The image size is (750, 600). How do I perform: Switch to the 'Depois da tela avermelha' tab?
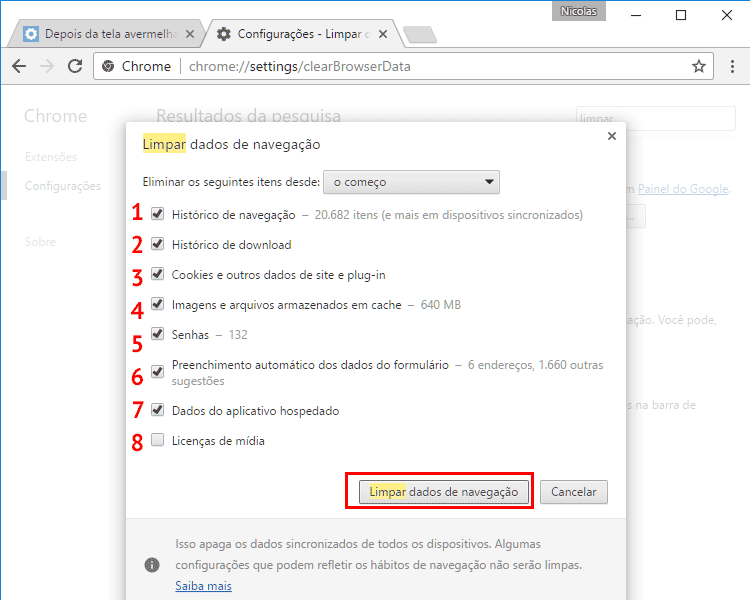tap(110, 34)
